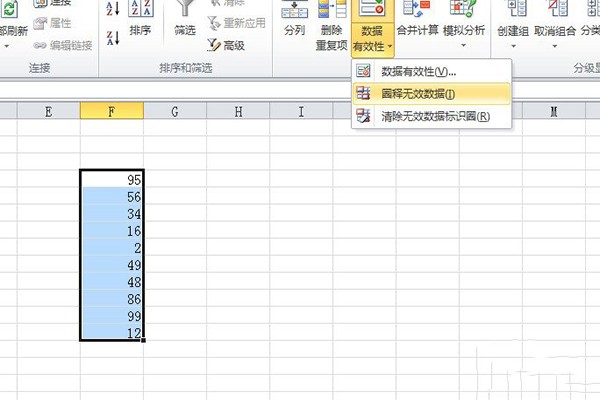Expand the 取消组合 ungroup dropdown
600x400 pixels.
pos(554,46)
